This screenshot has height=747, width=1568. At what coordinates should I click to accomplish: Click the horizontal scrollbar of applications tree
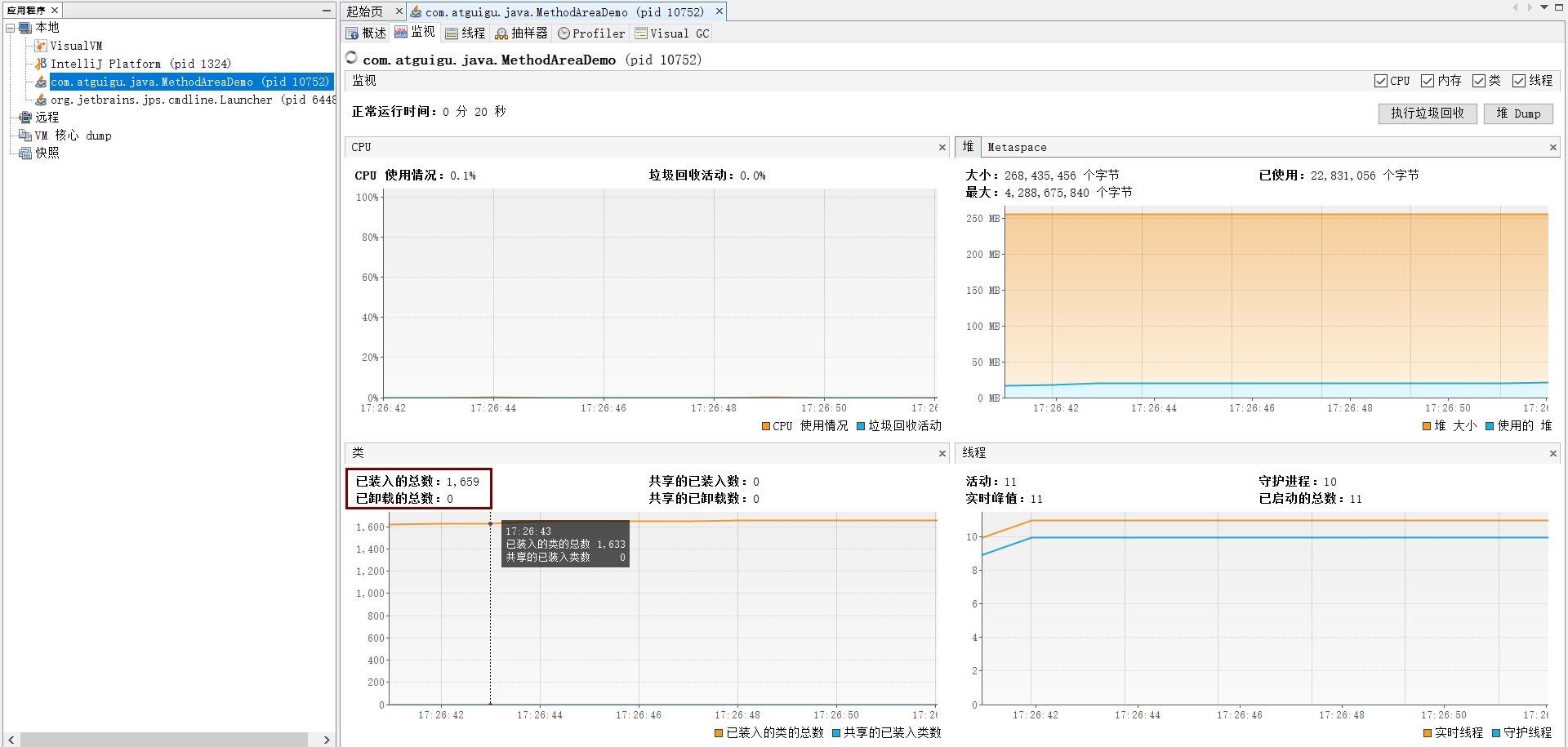pos(163,740)
